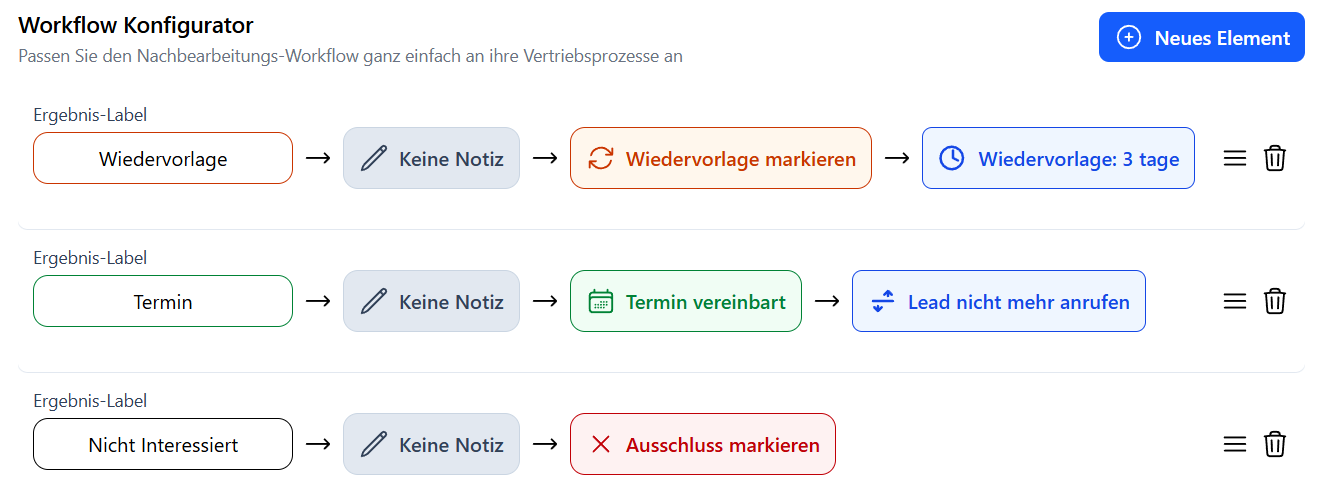This screenshot has width=1325, height=502.
Task: Edit the Termin label field
Action: click(x=163, y=301)
